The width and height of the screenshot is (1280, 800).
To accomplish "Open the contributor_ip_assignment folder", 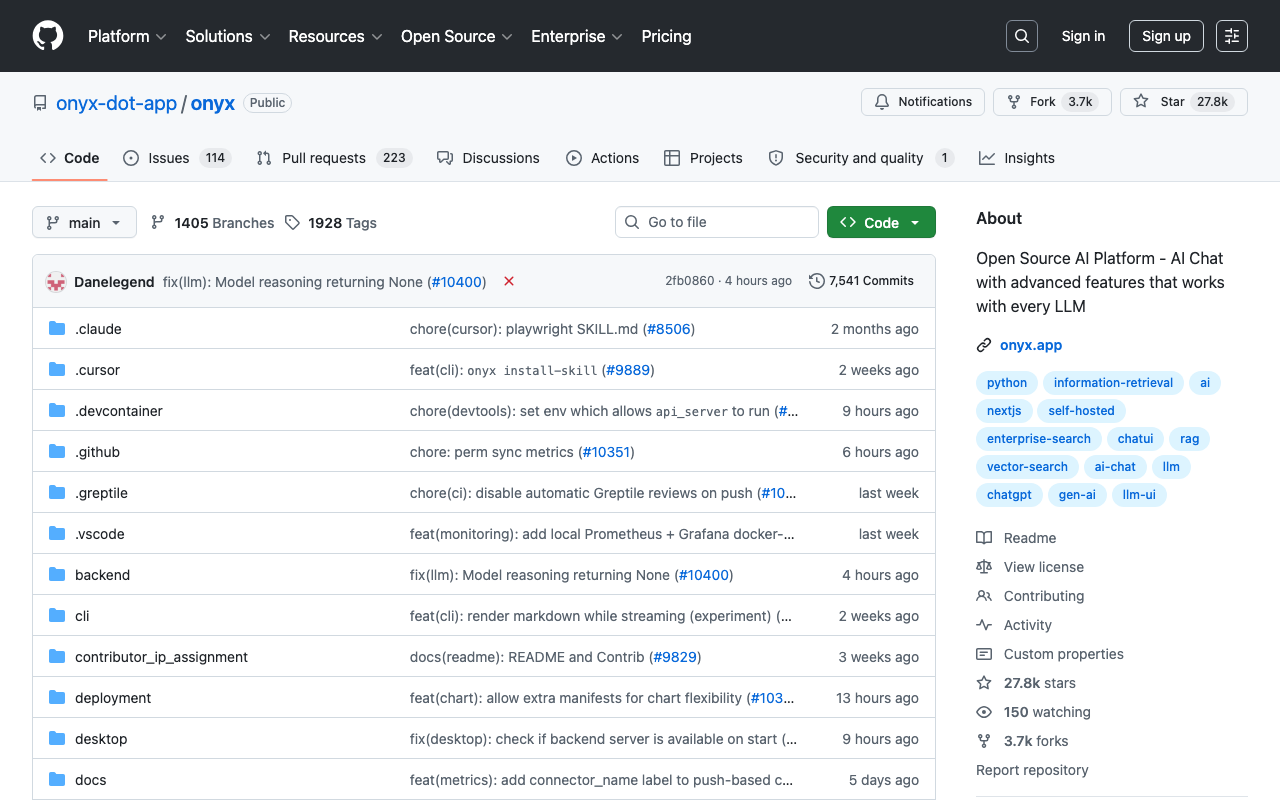I will [x=161, y=657].
